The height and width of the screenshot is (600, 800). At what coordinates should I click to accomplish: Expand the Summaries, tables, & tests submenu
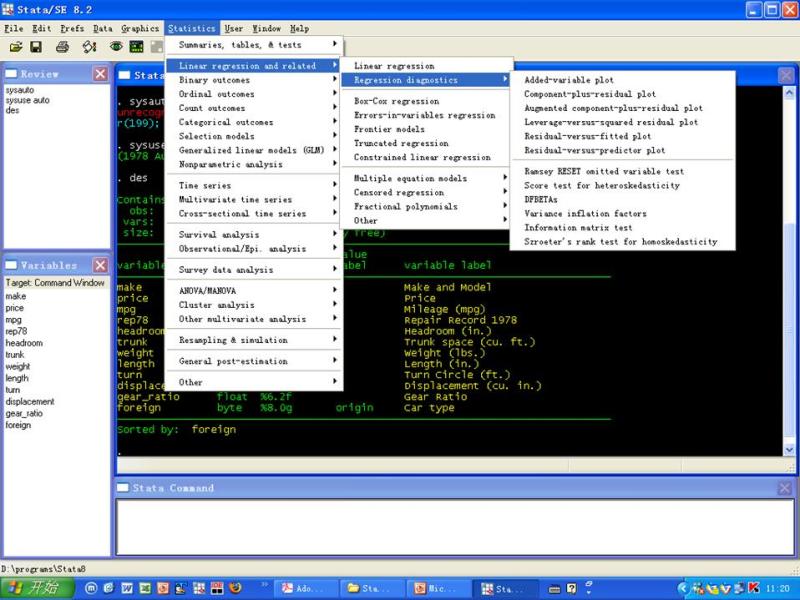(x=254, y=45)
